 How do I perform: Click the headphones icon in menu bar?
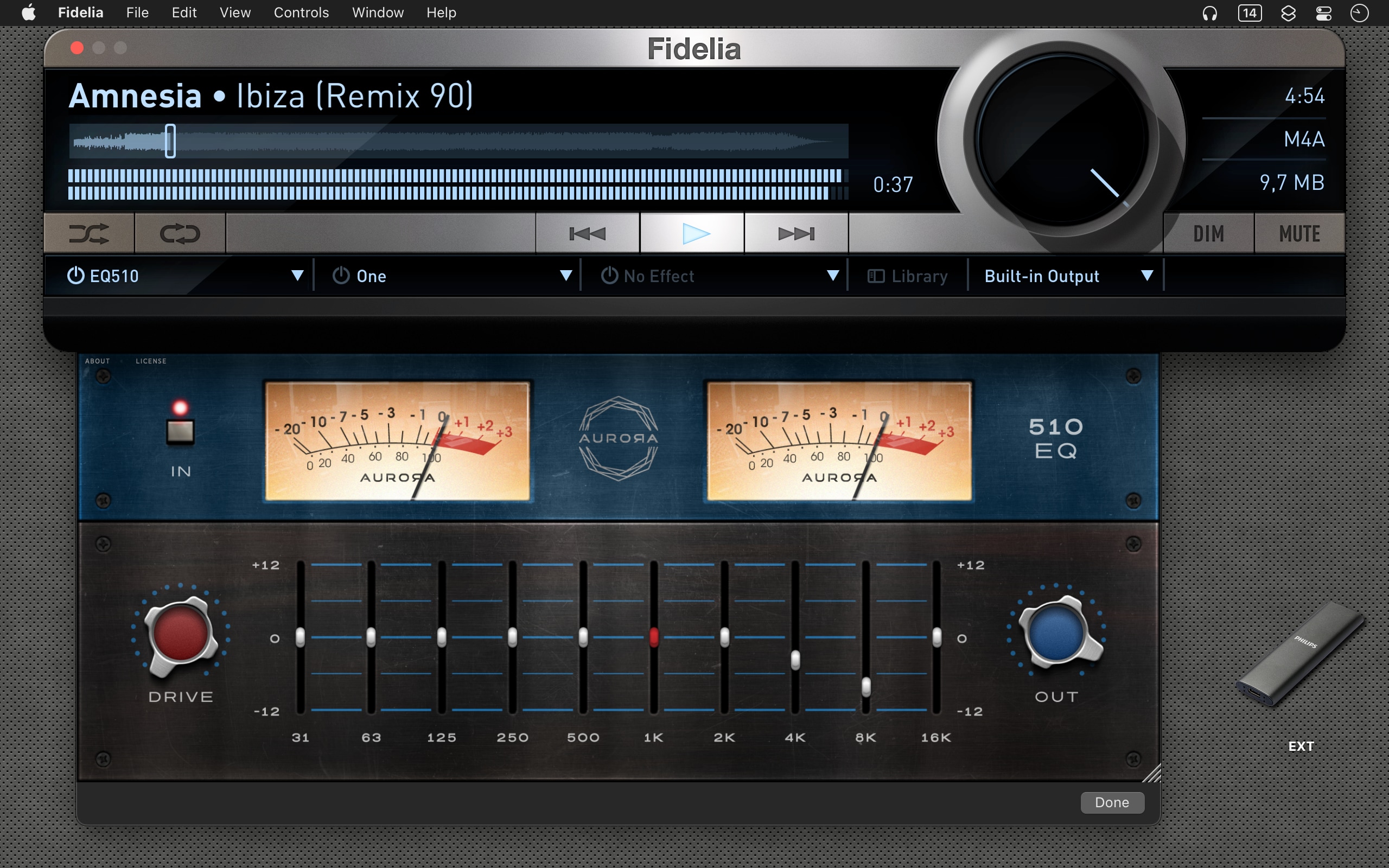coord(1209,12)
